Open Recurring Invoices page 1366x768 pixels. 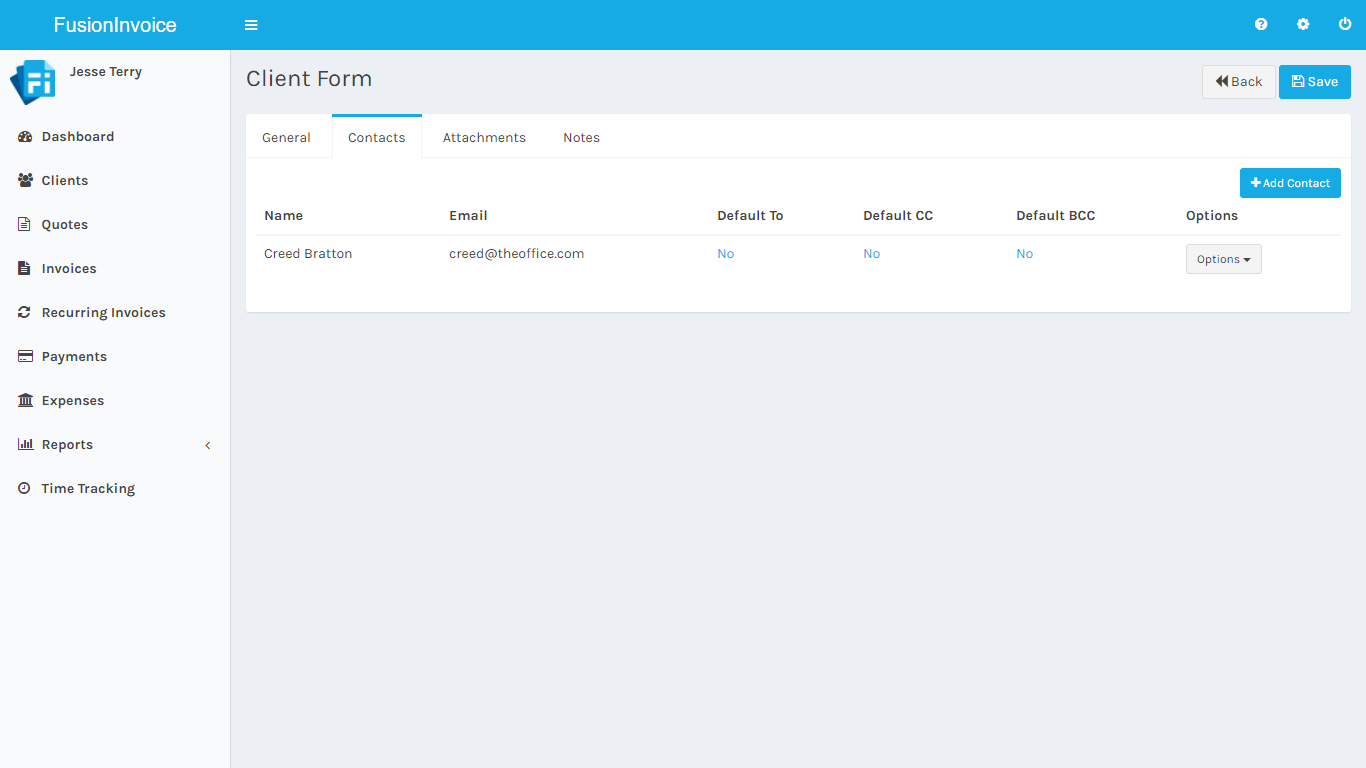[x=103, y=313]
